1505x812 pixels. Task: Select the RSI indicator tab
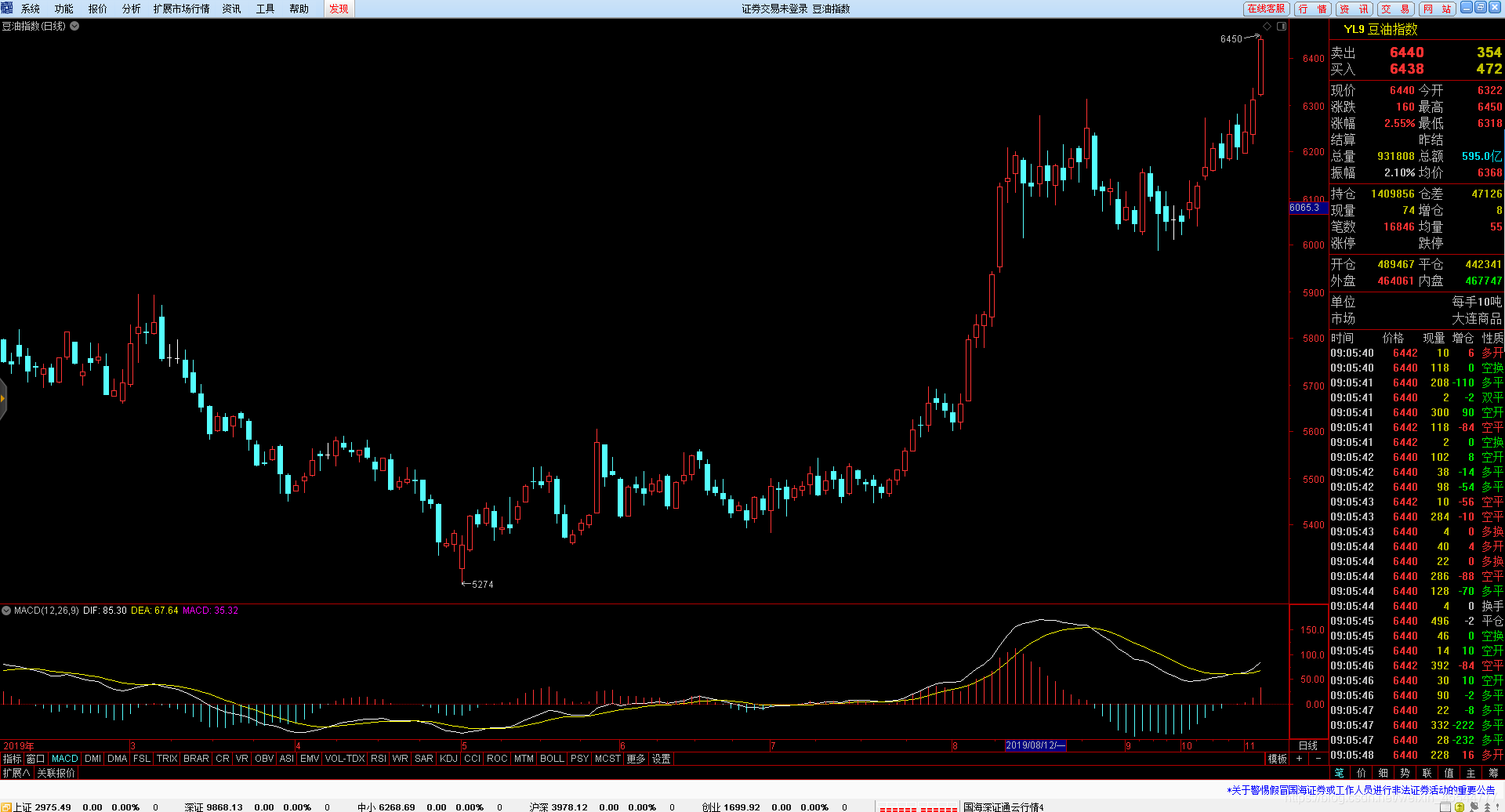379,759
